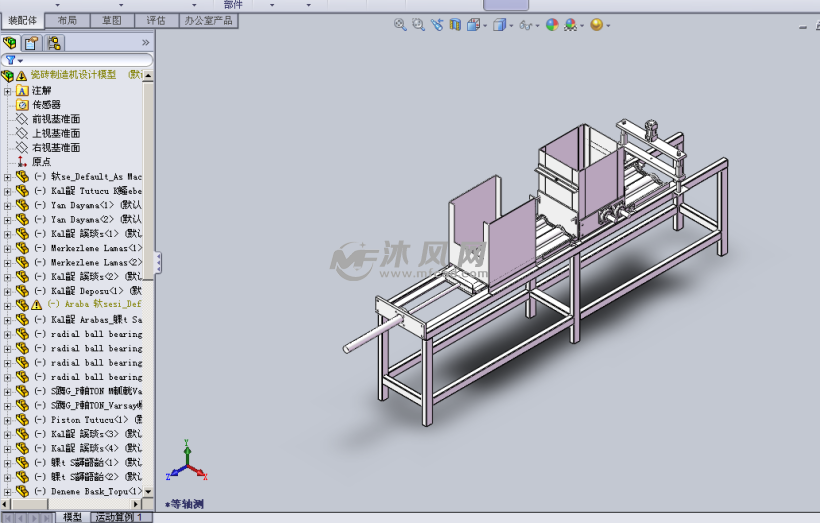The image size is (820, 523).
Task: Select the FeatureManager design tree tab
Action: click(x=11, y=43)
